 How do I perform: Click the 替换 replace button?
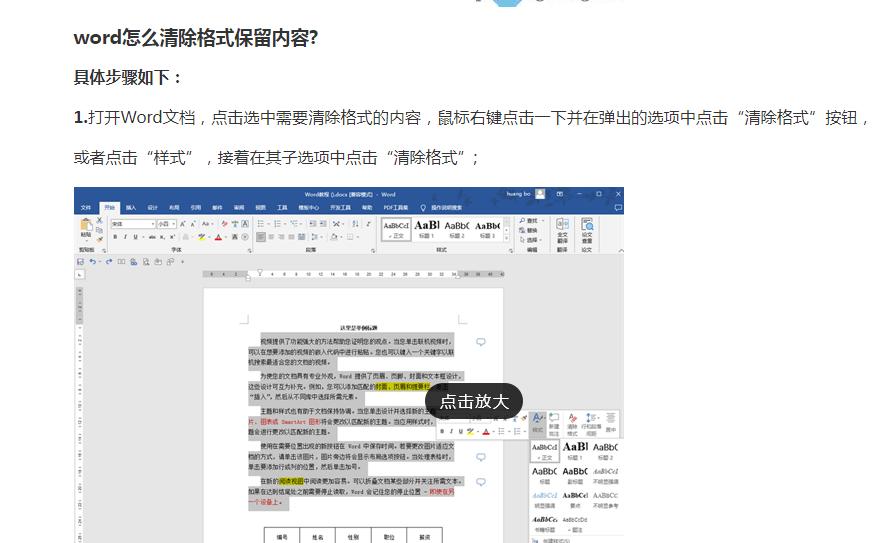point(529,230)
